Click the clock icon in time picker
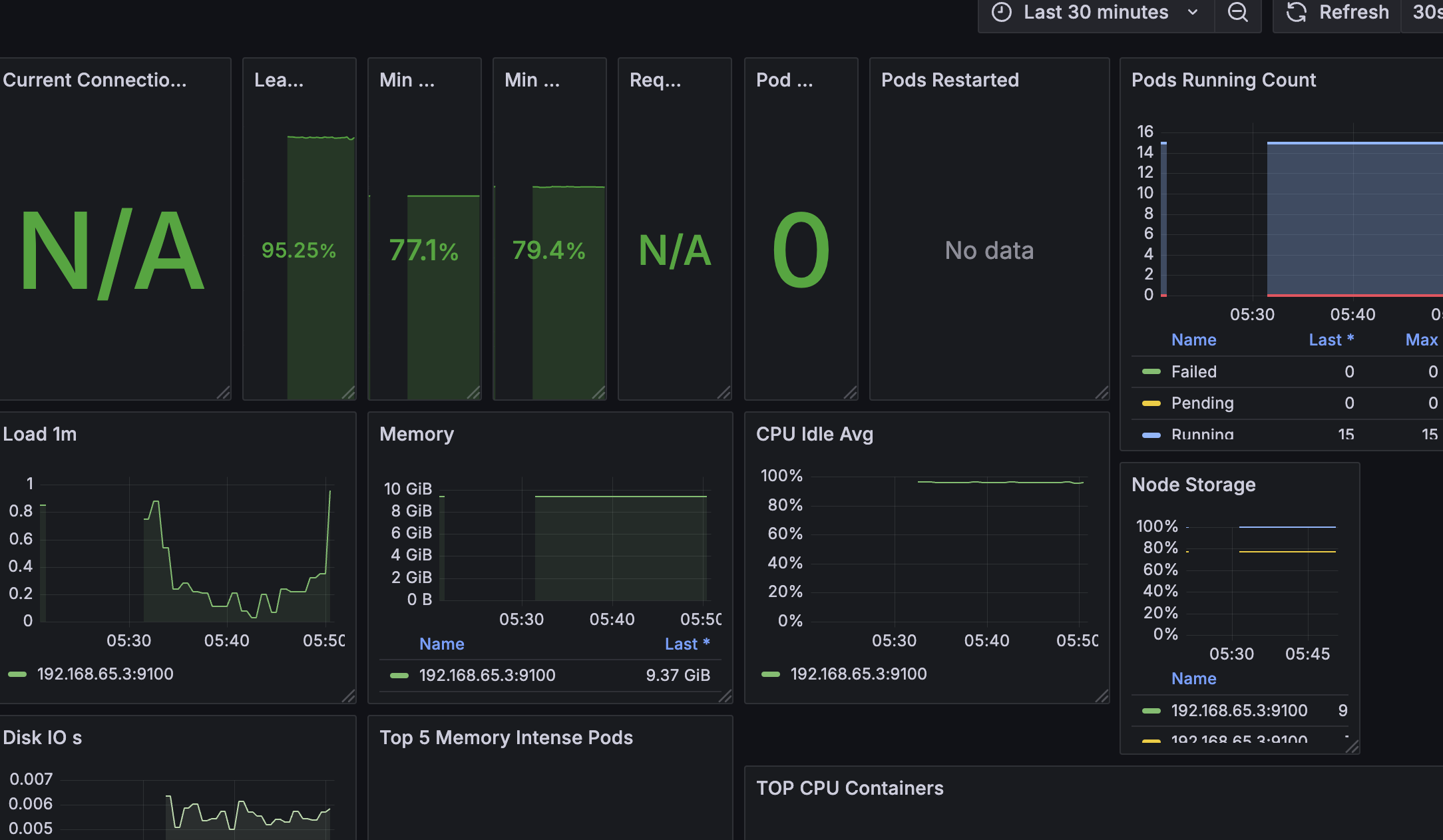 (x=1001, y=13)
